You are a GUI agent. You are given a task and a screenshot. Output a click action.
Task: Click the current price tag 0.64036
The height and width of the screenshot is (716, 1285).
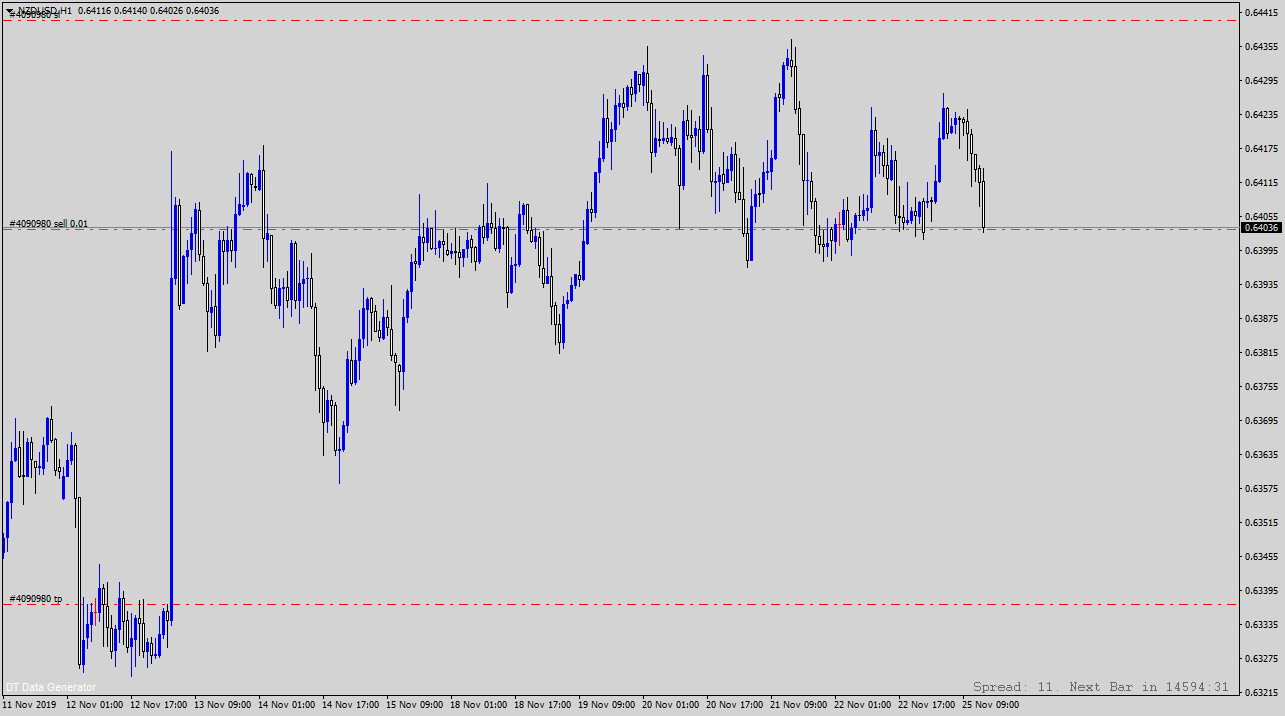pos(1261,228)
